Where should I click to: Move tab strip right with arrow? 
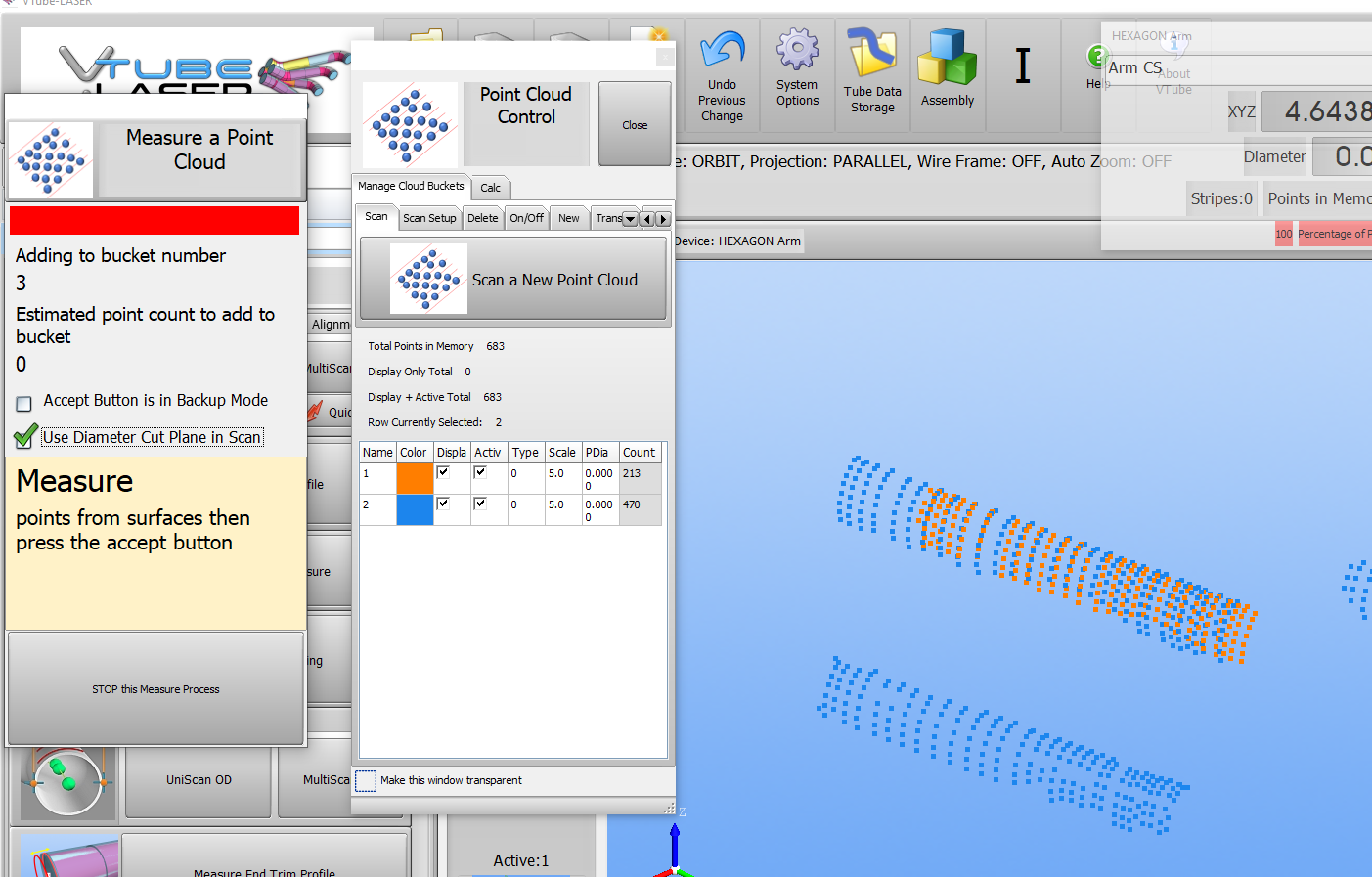click(x=663, y=219)
